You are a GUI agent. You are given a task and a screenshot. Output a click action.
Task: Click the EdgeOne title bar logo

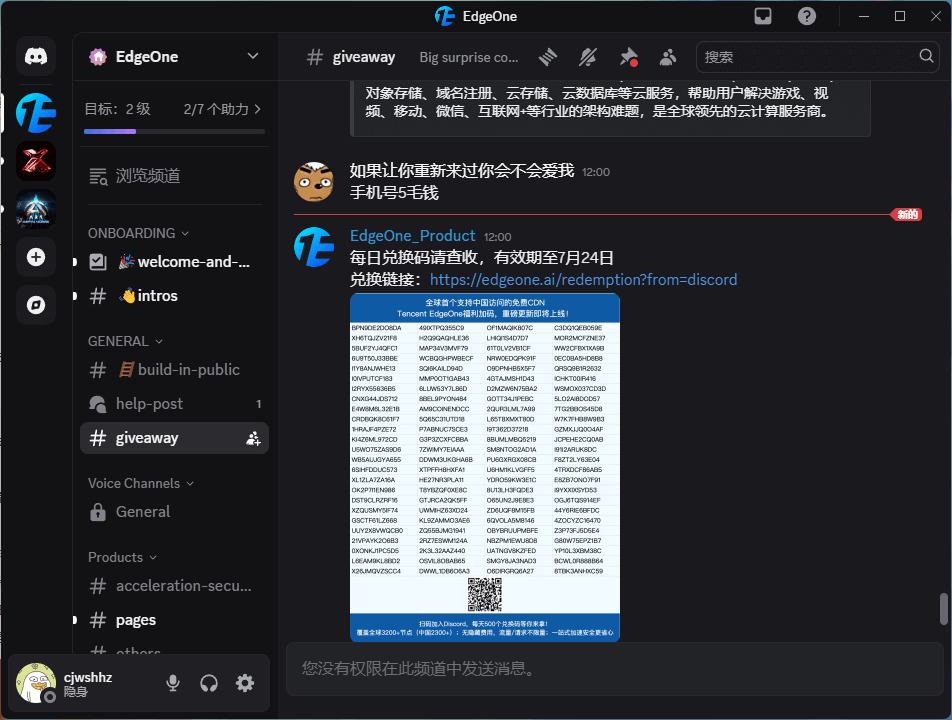(x=444, y=16)
